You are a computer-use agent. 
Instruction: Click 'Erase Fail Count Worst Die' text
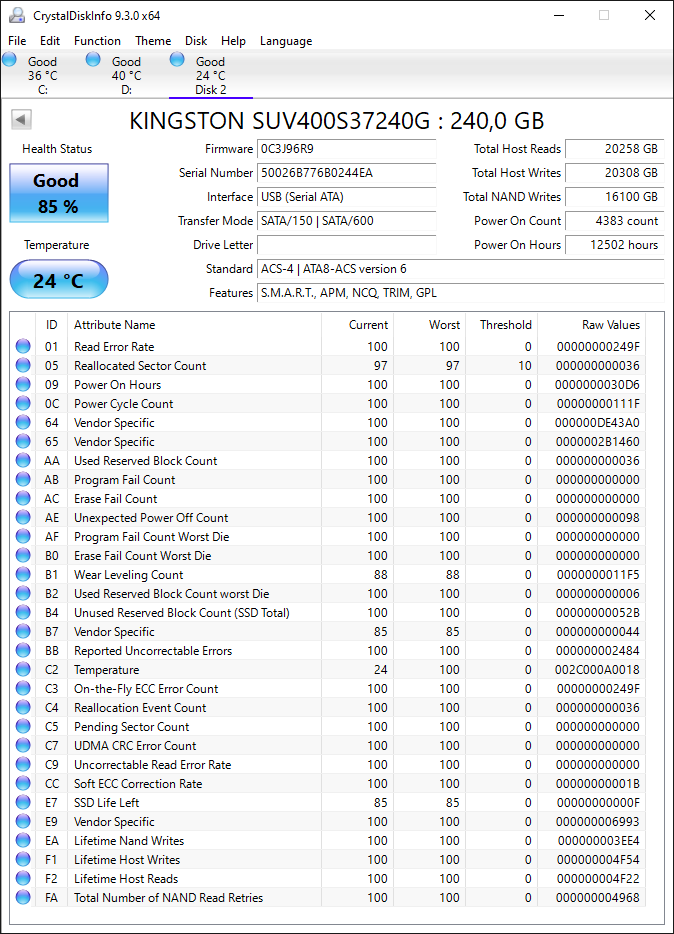[x=142, y=556]
